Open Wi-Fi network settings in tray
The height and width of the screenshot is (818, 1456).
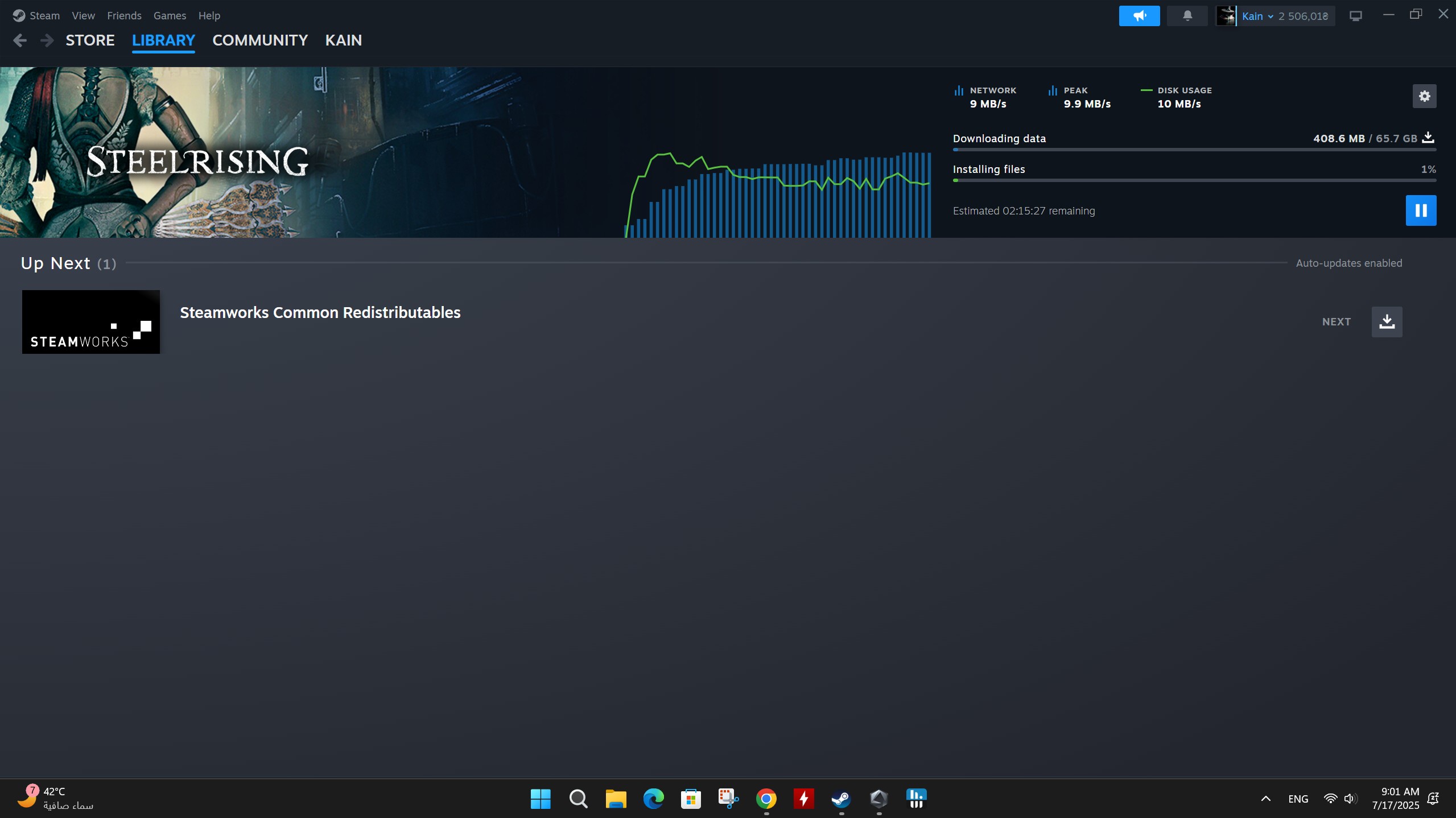(x=1330, y=799)
